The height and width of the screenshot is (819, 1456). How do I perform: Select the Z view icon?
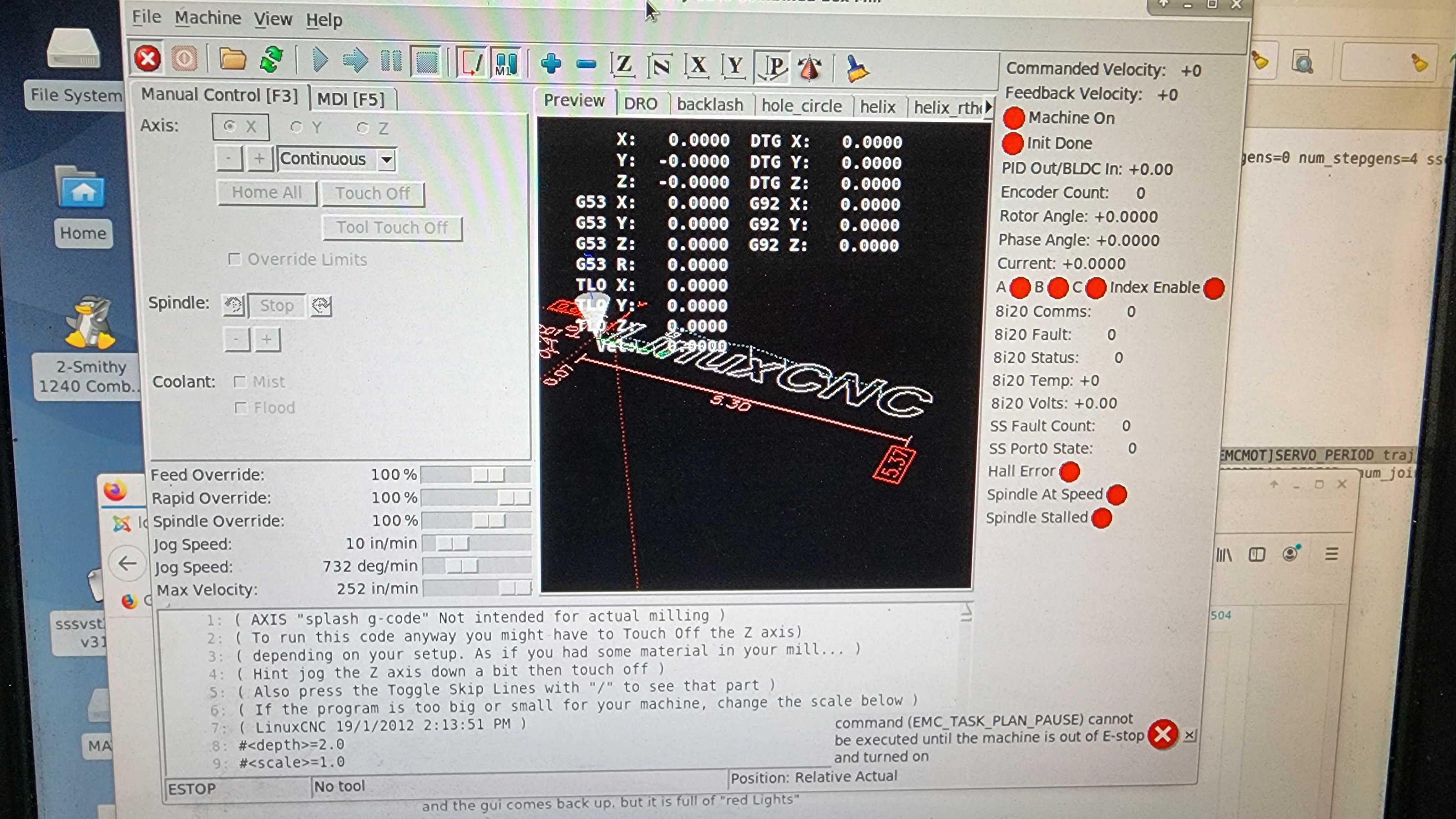623,65
